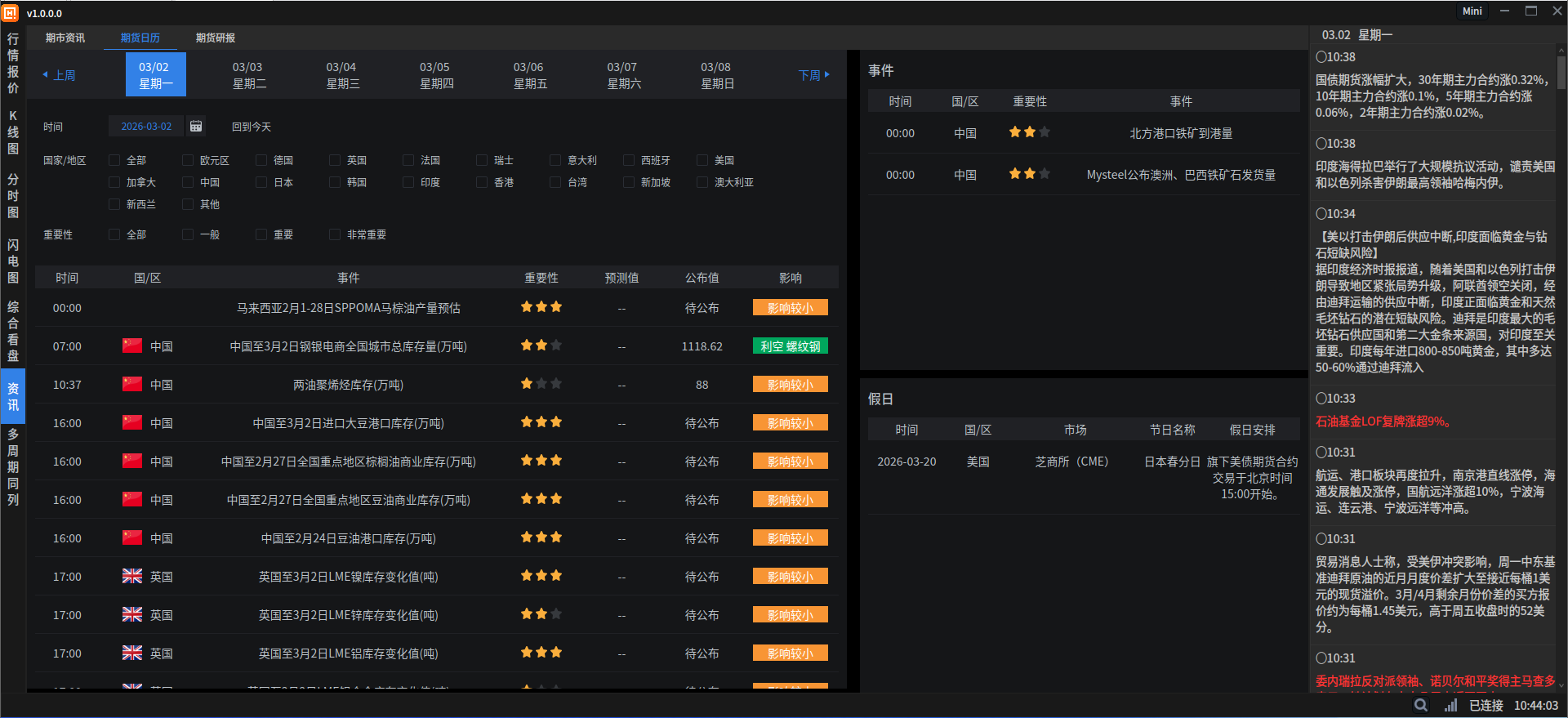This screenshot has width=1568, height=718.
Task: Click the clock icon next to 10:34 news
Action: tap(1321, 214)
